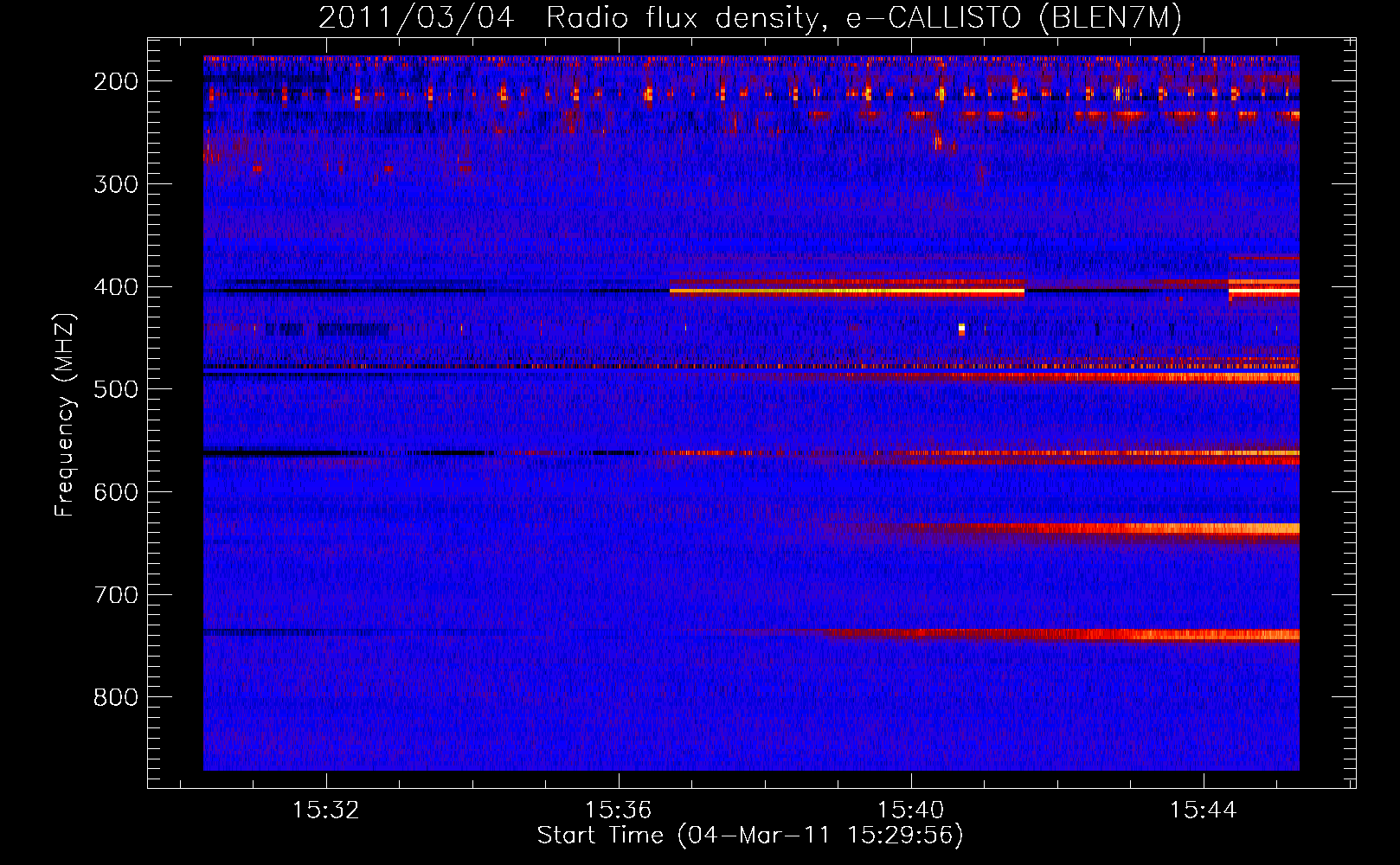
Task: Click the 15:40 time tick label
Action: tap(910, 811)
